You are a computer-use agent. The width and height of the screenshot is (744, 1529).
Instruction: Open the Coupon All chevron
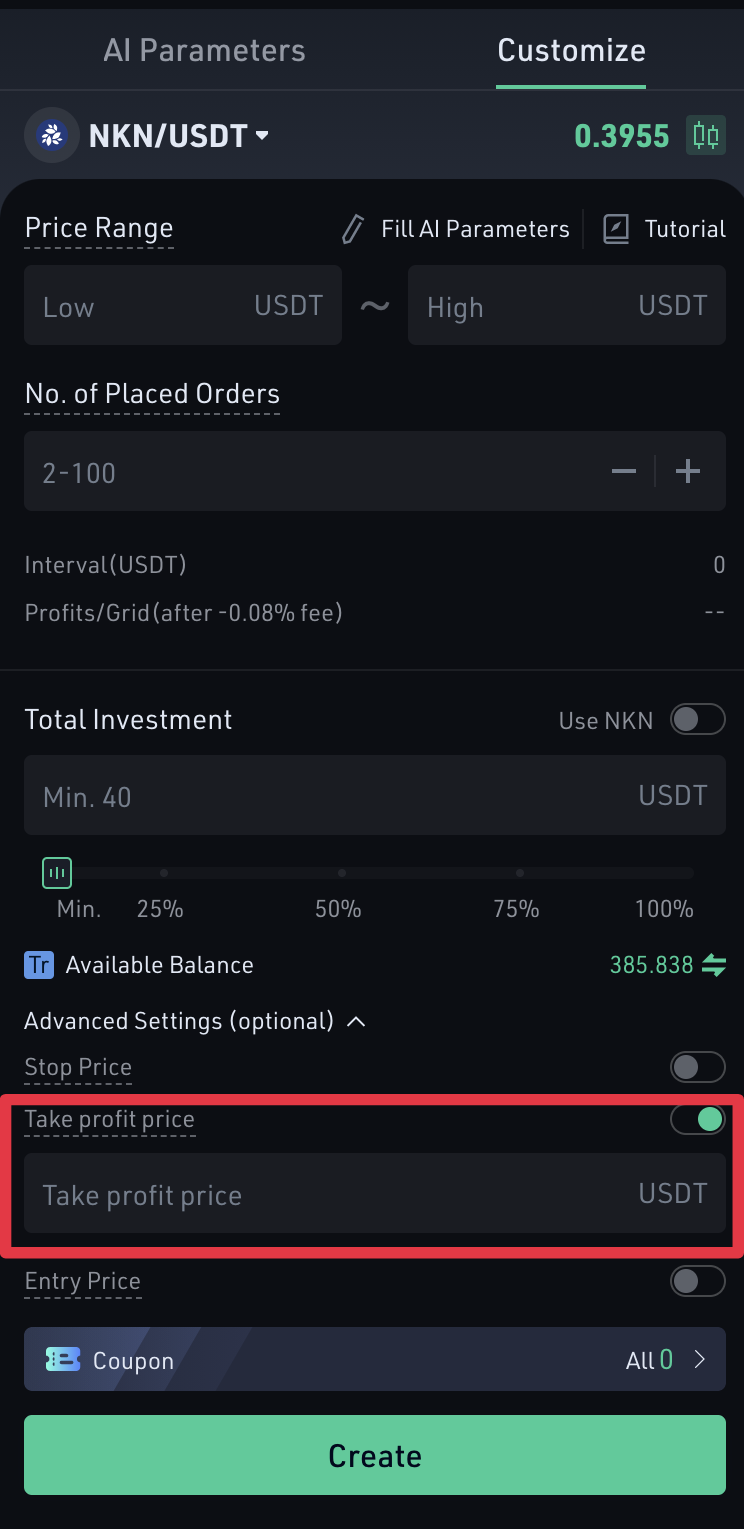pyautogui.click(x=700, y=1359)
